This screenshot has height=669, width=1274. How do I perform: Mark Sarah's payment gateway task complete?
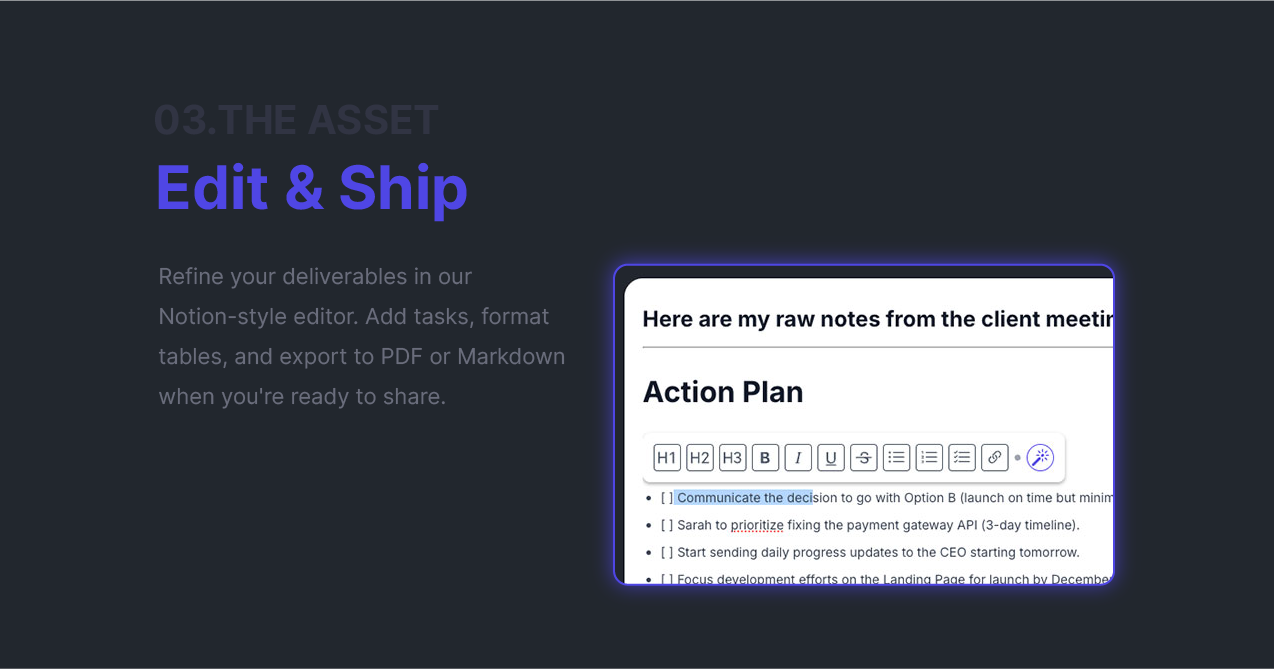click(667, 524)
